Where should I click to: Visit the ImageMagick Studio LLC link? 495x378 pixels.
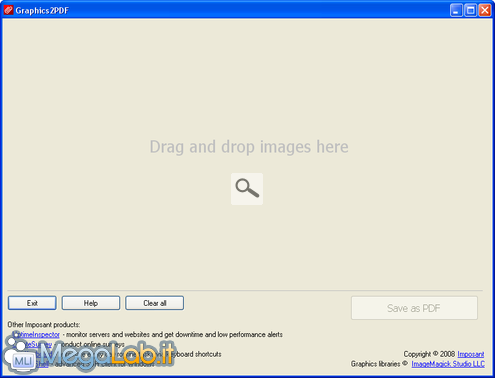(448, 364)
